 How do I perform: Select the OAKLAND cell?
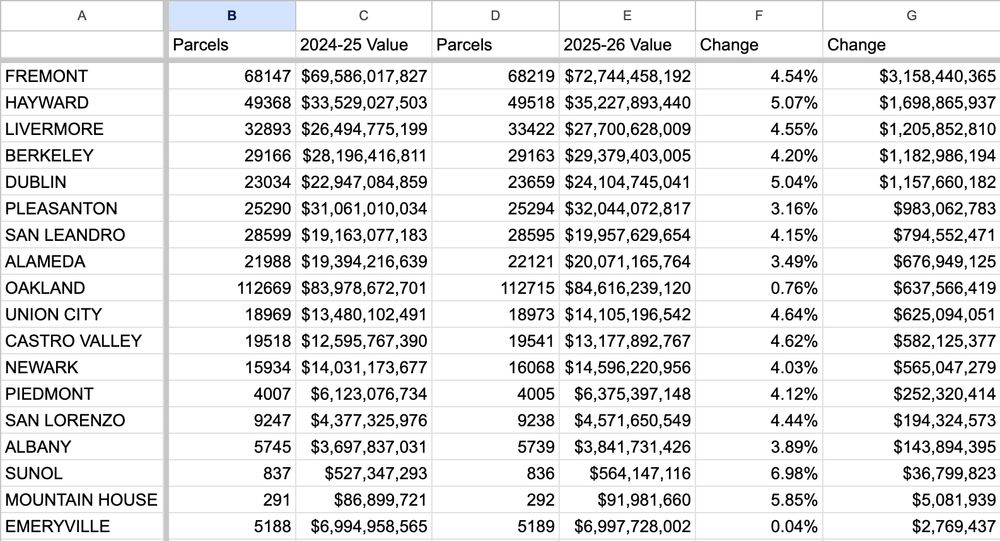tap(82, 288)
